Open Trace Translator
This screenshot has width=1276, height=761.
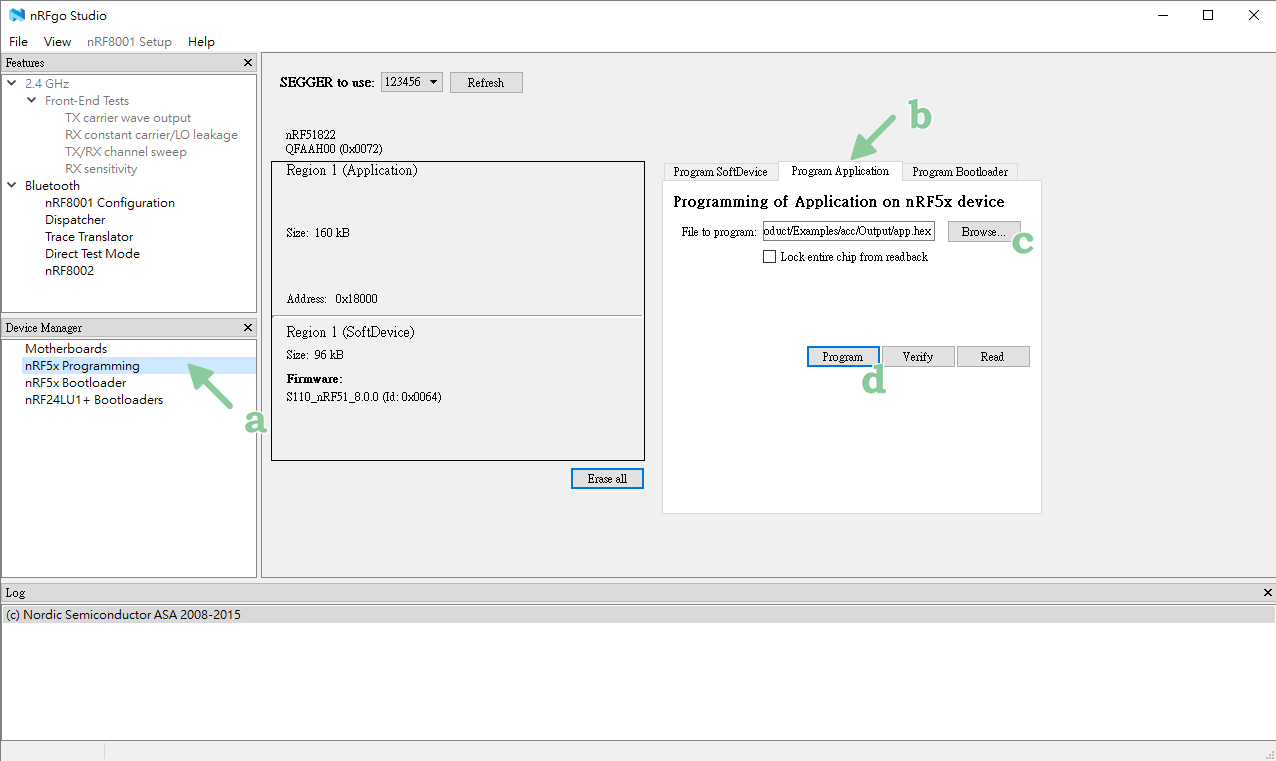(89, 237)
